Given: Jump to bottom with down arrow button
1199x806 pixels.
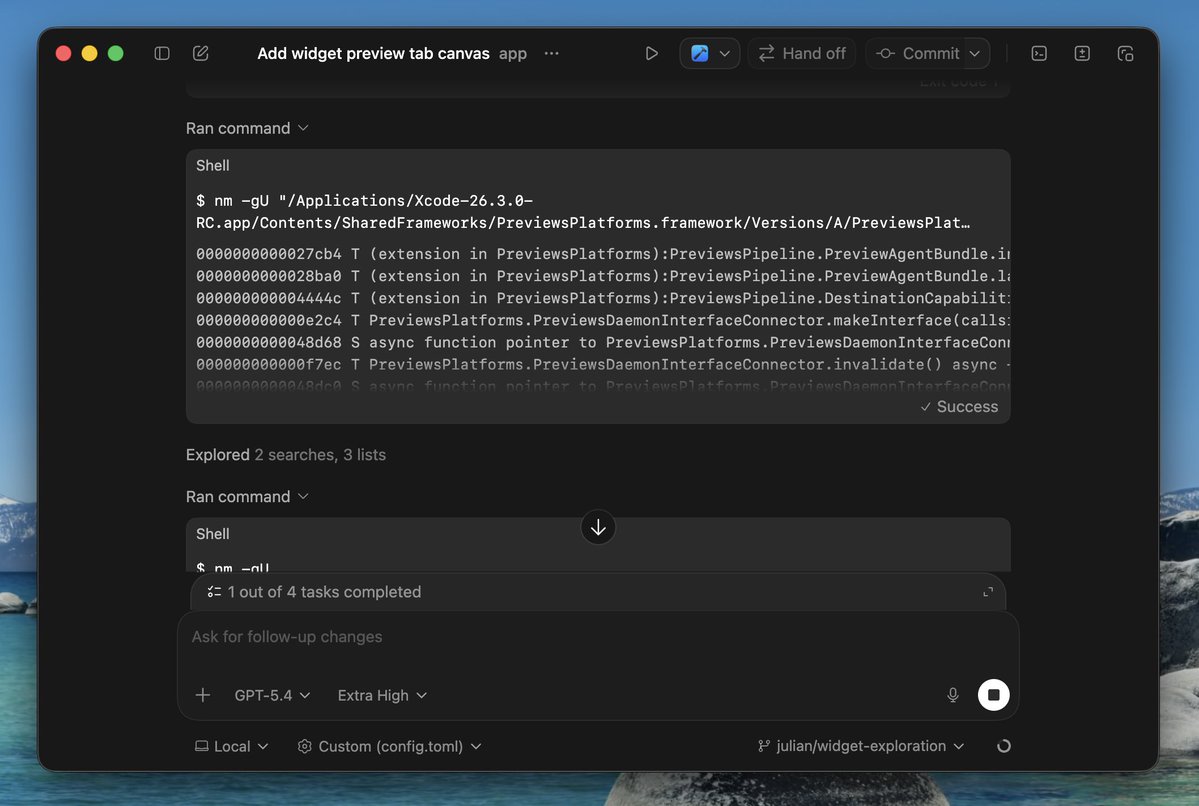Looking at the screenshot, I should pyautogui.click(x=598, y=528).
